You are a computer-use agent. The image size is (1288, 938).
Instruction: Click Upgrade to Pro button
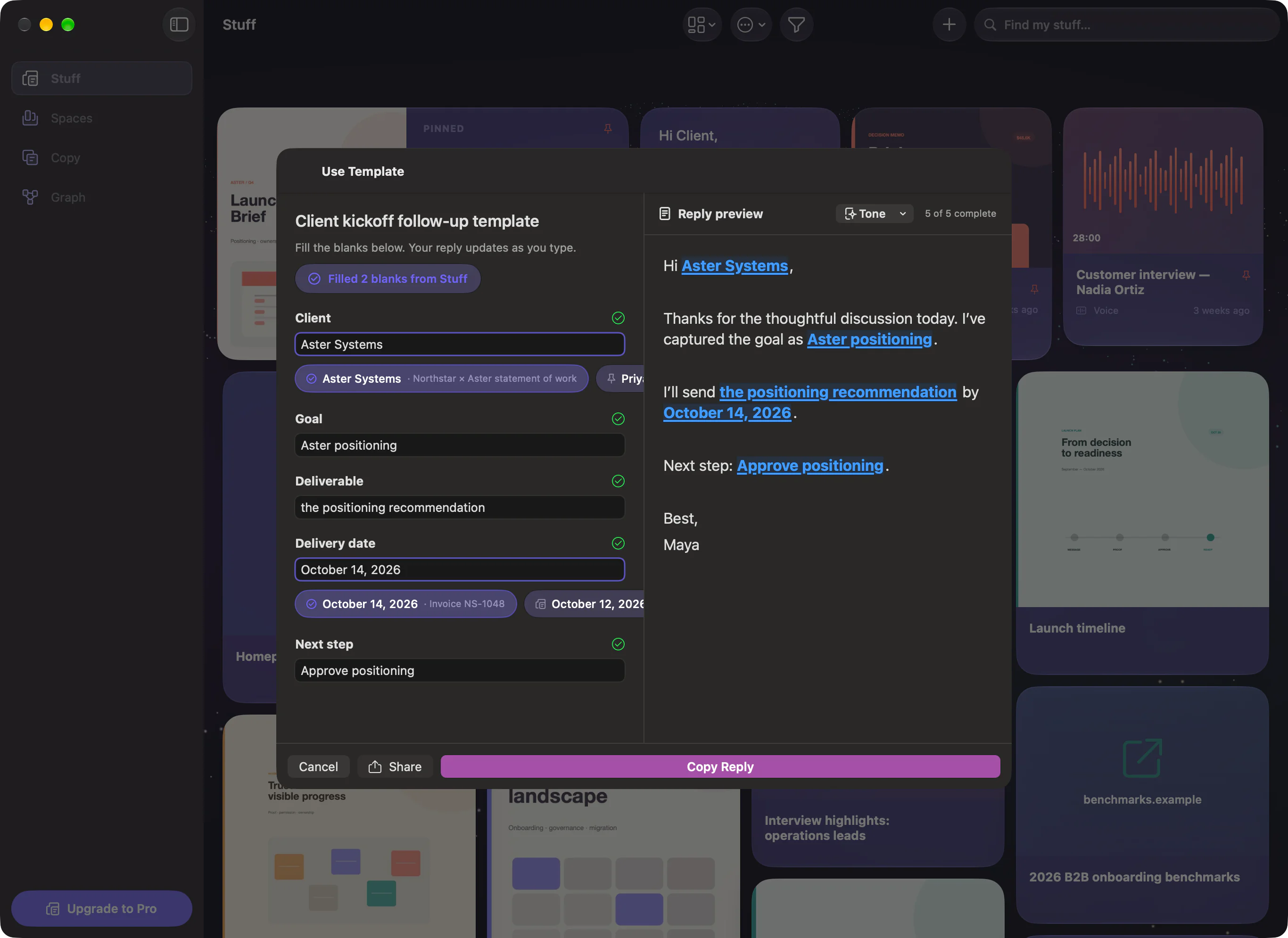tap(102, 908)
